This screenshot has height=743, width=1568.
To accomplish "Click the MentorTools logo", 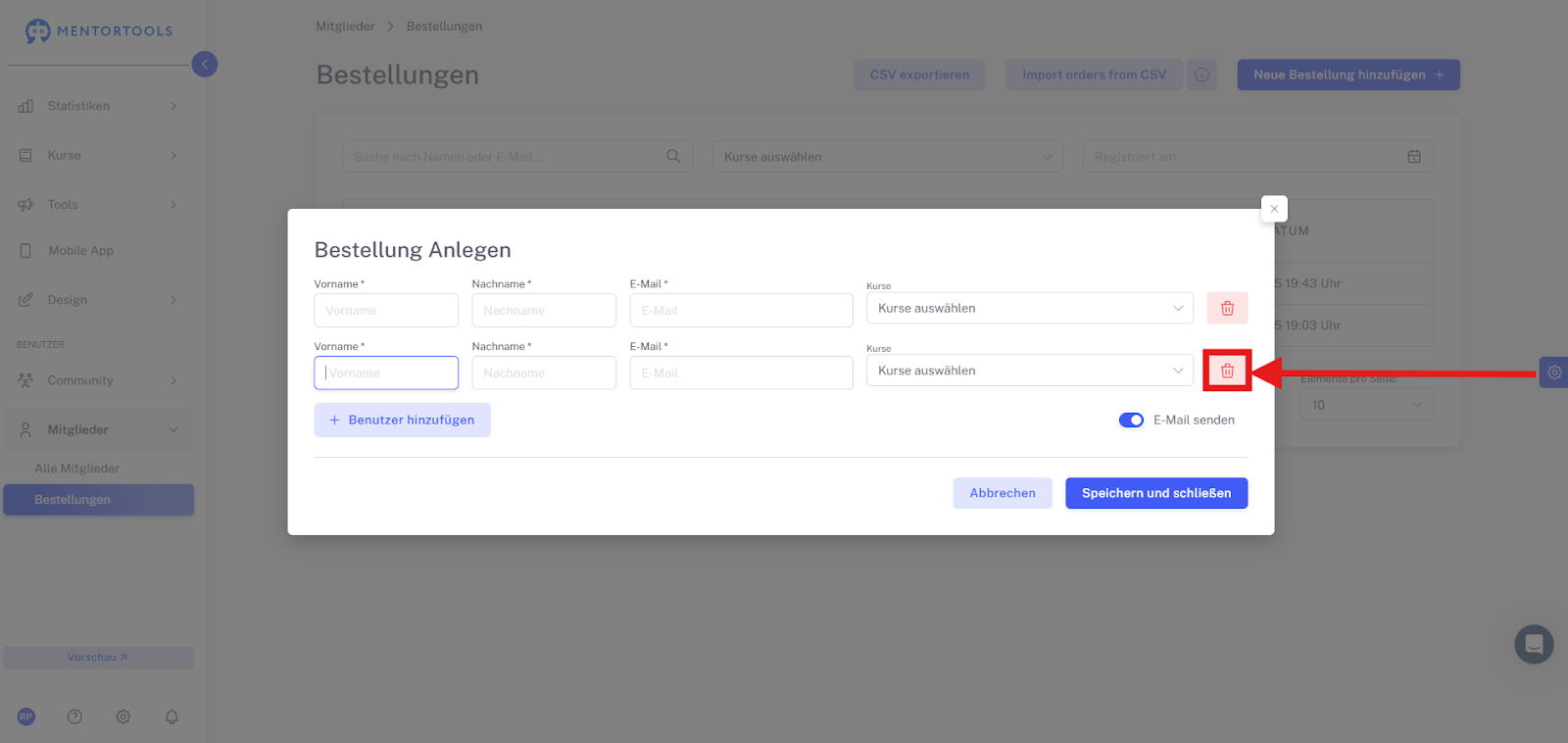I will [x=99, y=31].
